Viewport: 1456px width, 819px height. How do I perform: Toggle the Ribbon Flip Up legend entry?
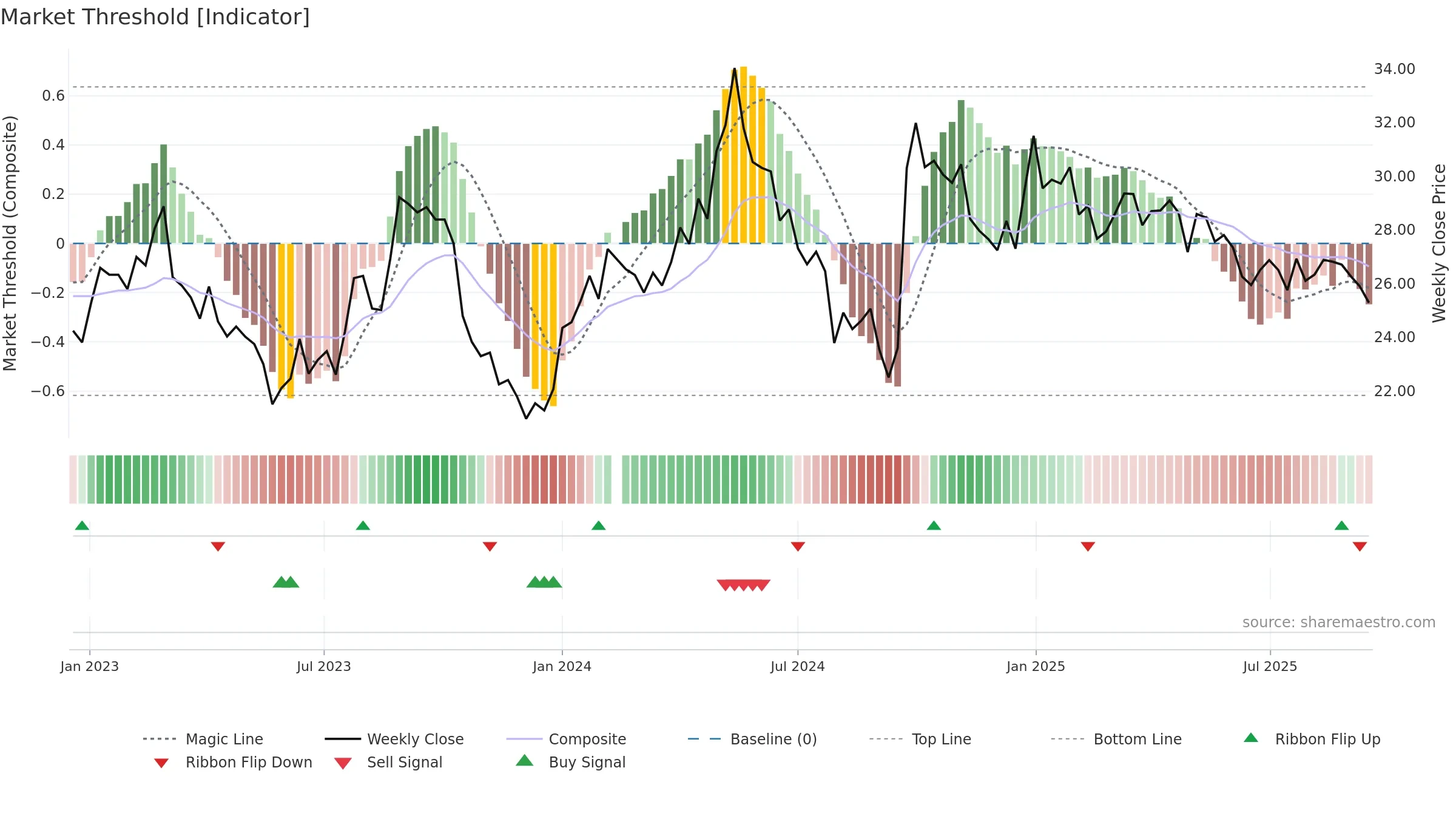[x=1312, y=739]
